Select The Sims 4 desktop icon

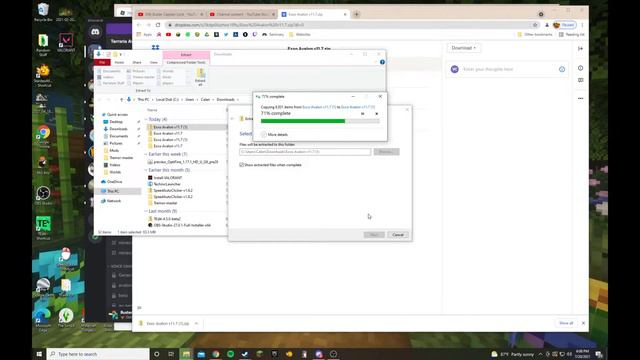pos(66,318)
